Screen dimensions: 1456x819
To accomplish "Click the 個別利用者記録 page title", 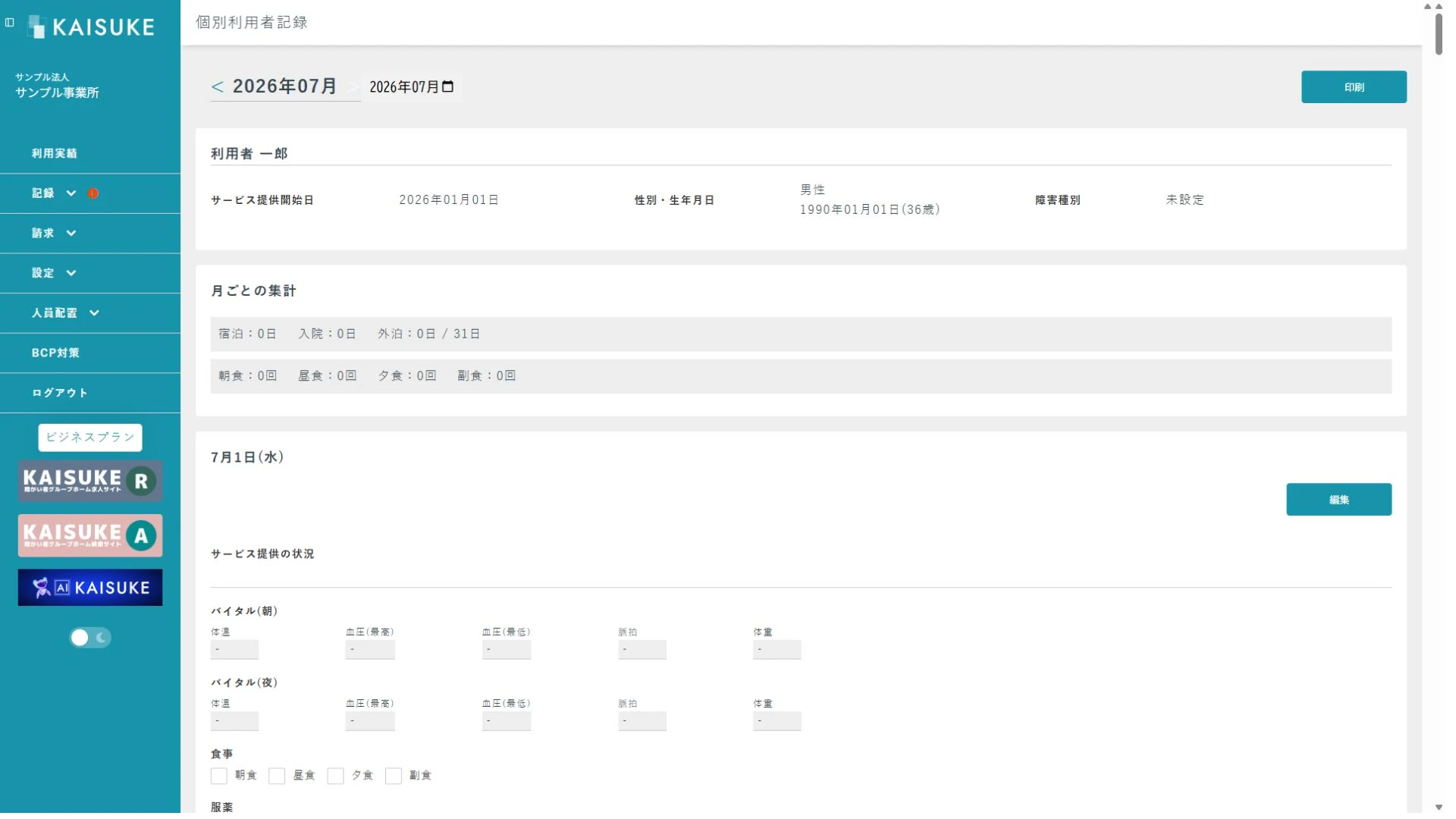I will (x=252, y=22).
